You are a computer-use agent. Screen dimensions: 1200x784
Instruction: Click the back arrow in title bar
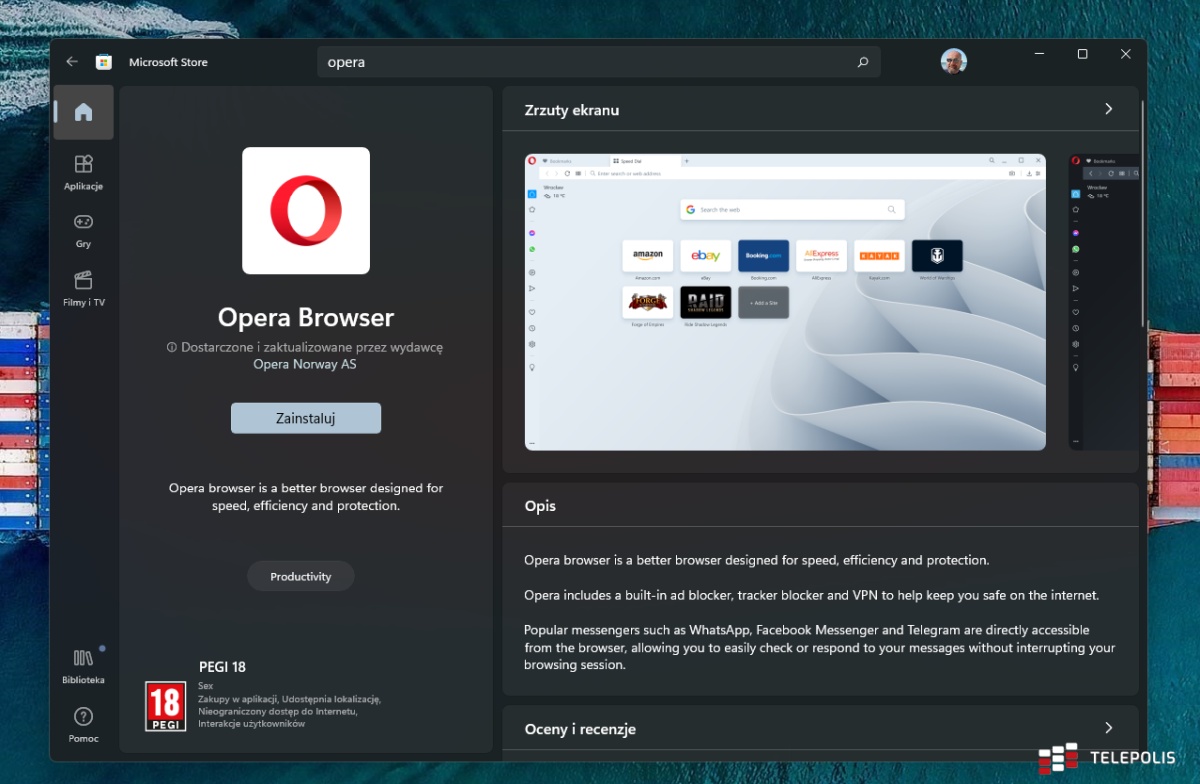(71, 62)
